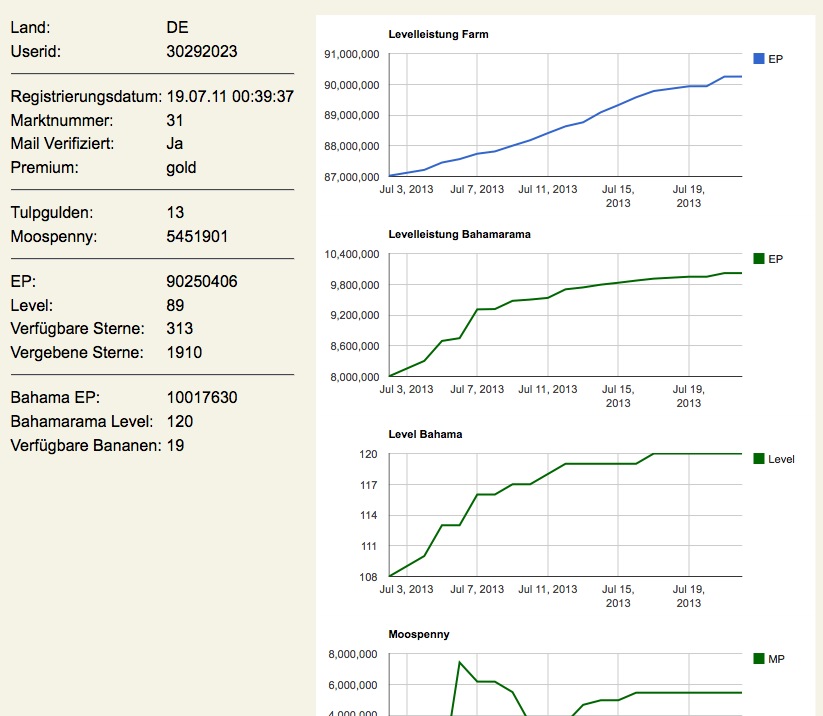823x716 pixels.
Task: Click the Levelleistung Farm chart title
Action: [x=438, y=35]
